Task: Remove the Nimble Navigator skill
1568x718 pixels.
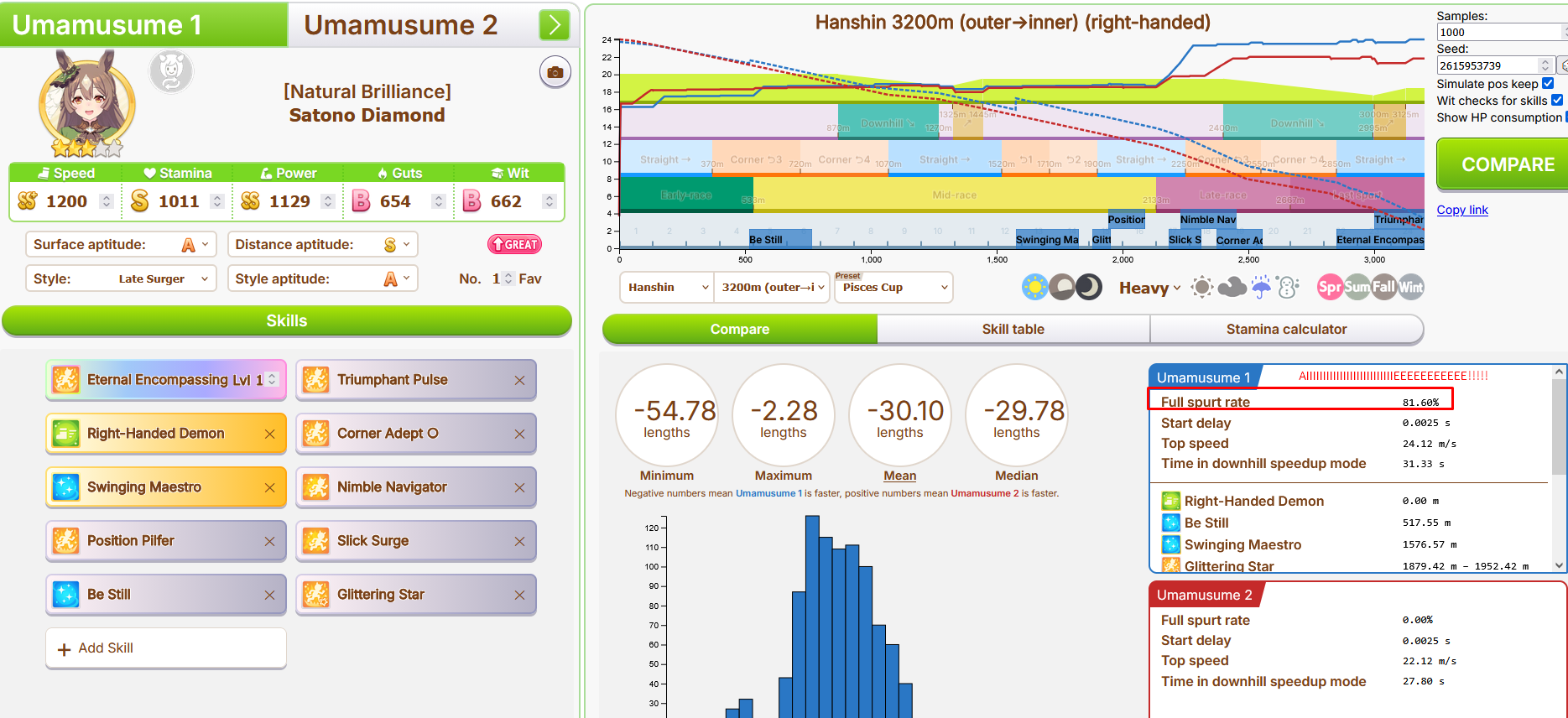Action: coord(519,487)
